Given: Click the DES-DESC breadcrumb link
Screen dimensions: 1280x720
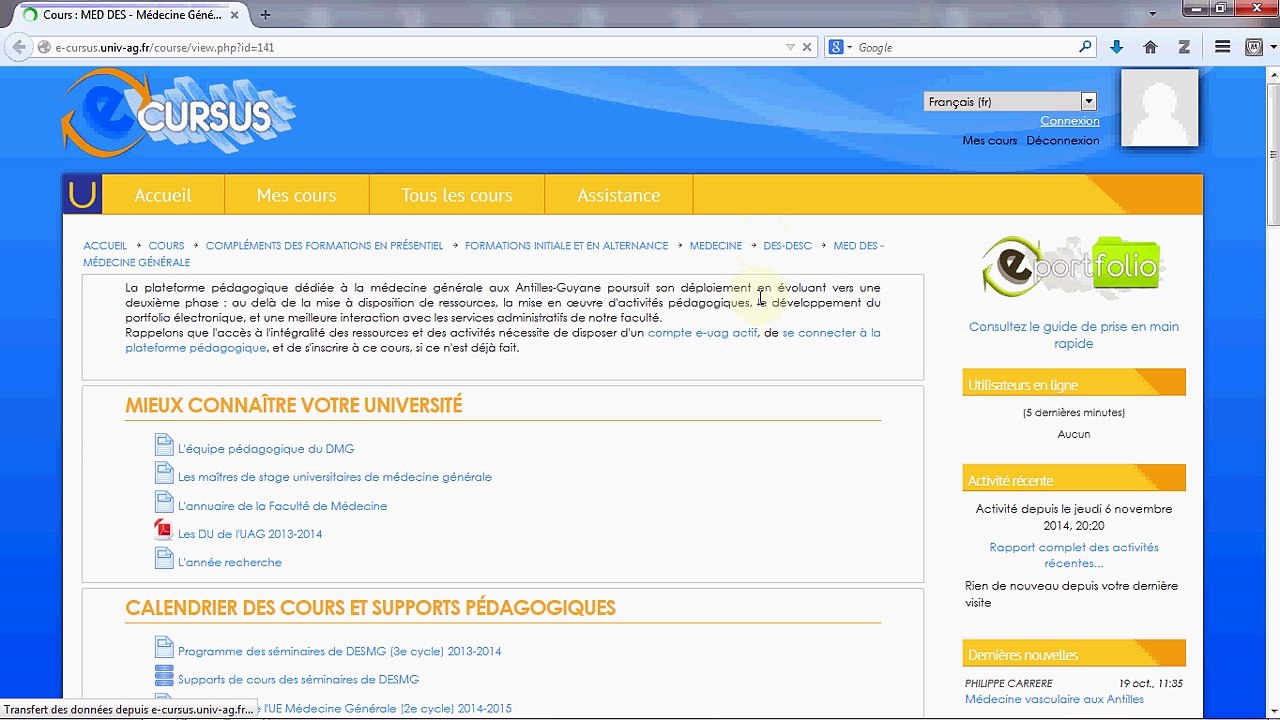Looking at the screenshot, I should coord(788,246).
